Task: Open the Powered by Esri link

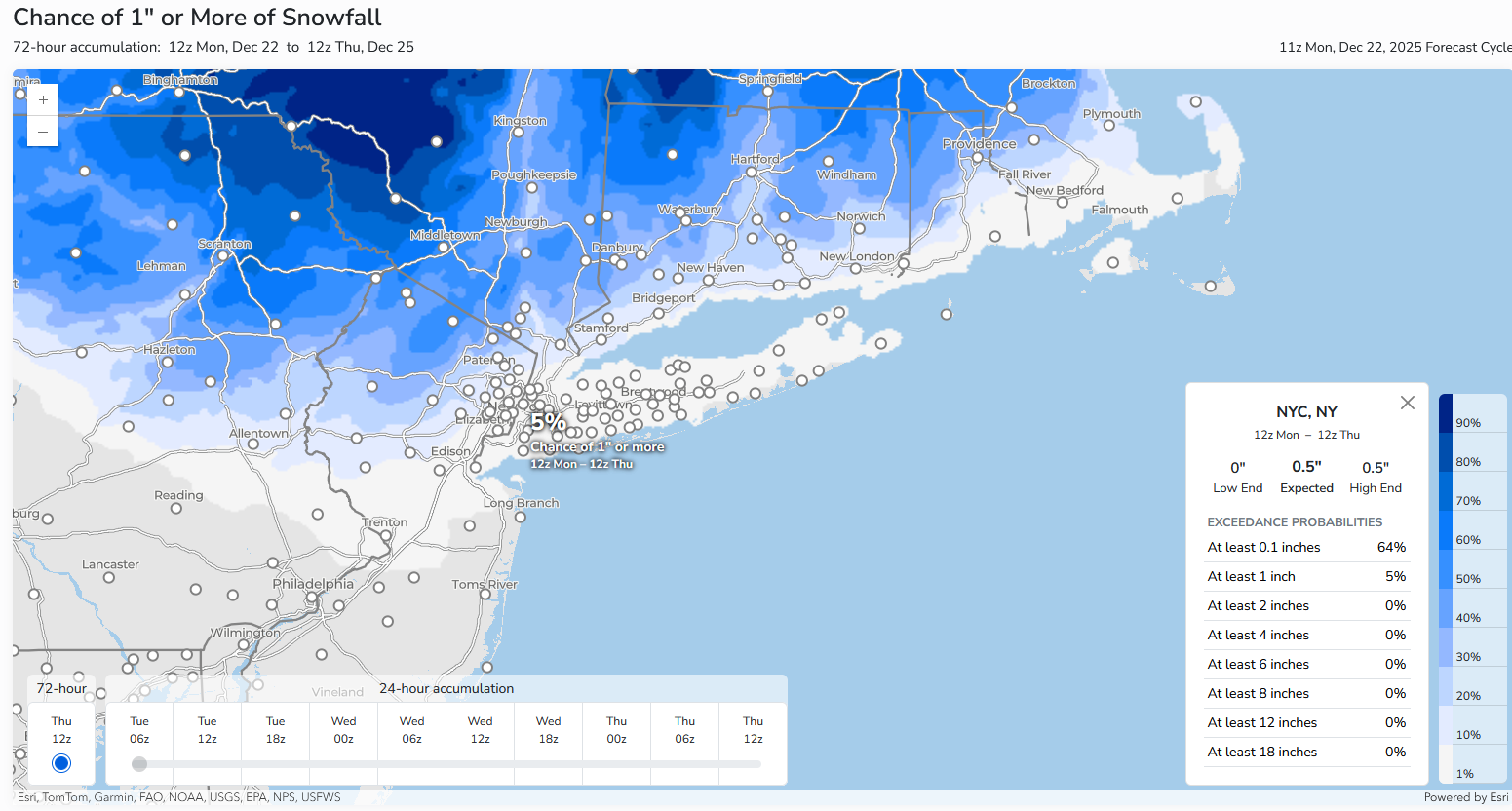Action: 1465,797
